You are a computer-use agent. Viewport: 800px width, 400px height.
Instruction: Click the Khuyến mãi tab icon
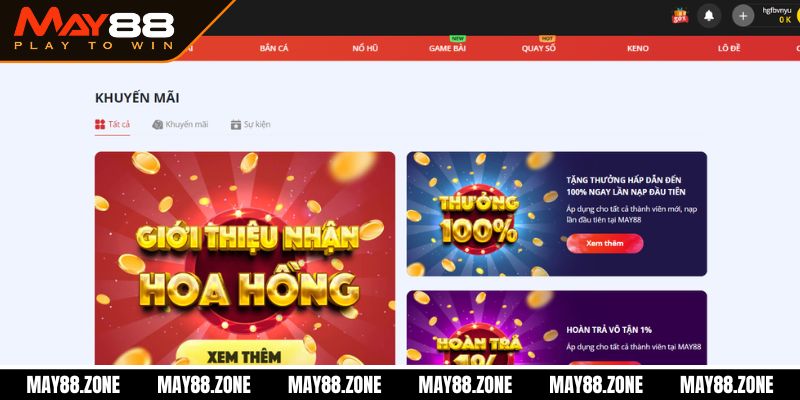pyautogui.click(x=158, y=124)
